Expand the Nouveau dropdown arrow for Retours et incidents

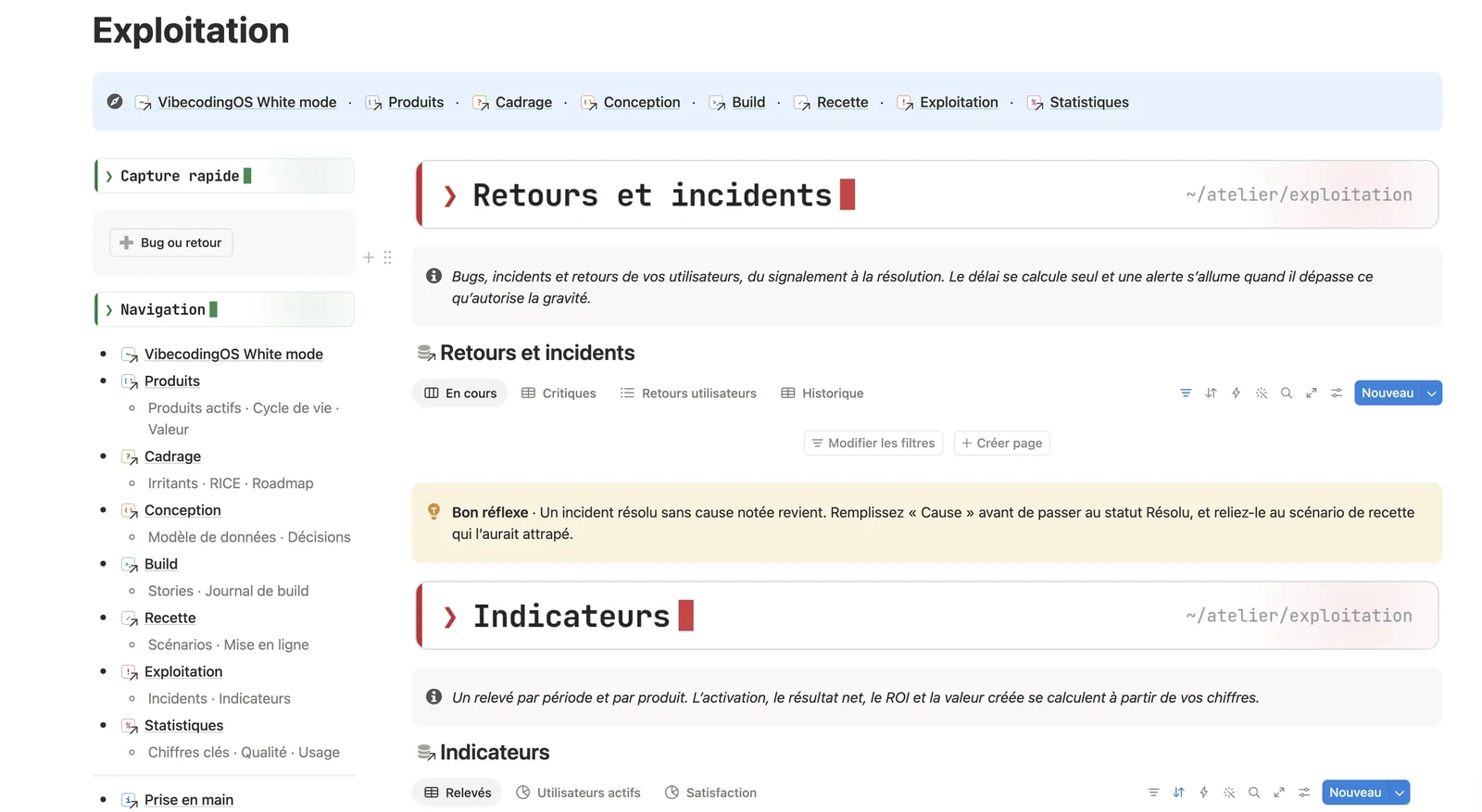coord(1432,394)
